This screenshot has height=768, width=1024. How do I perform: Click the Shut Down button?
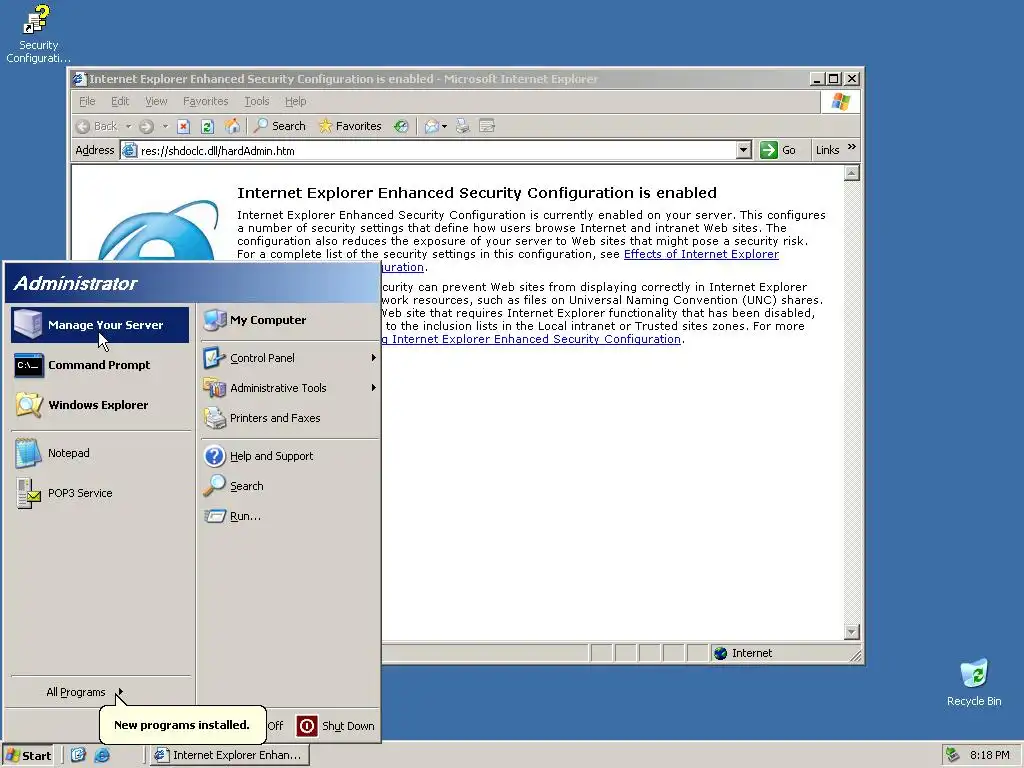pos(336,726)
